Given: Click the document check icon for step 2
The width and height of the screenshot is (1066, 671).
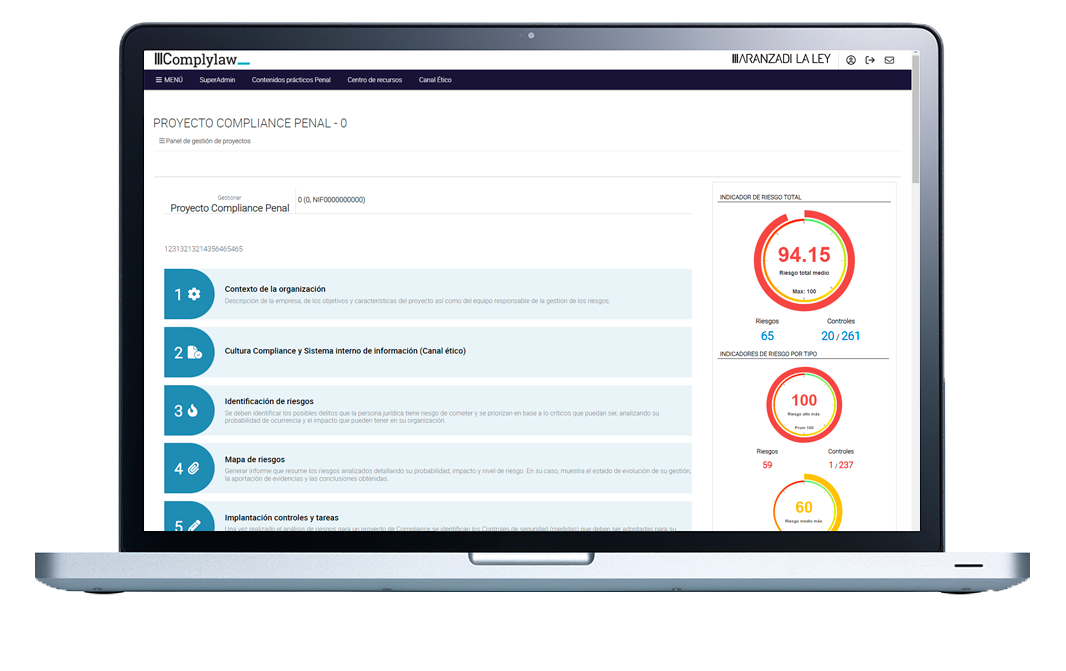Looking at the screenshot, I should click(194, 352).
